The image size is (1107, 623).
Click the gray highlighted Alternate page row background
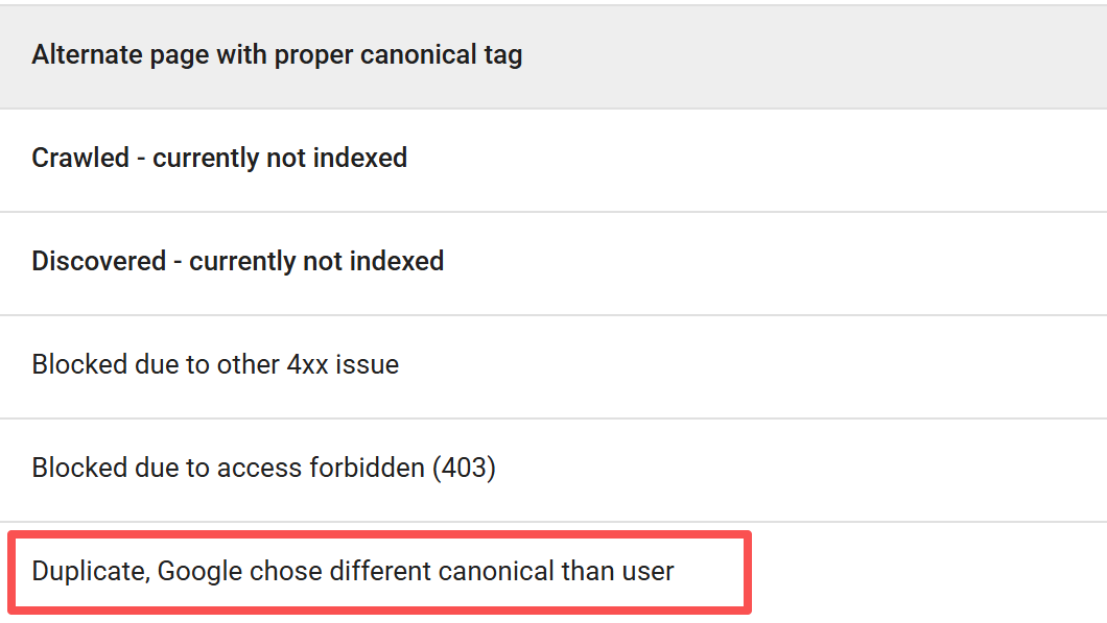point(812,57)
